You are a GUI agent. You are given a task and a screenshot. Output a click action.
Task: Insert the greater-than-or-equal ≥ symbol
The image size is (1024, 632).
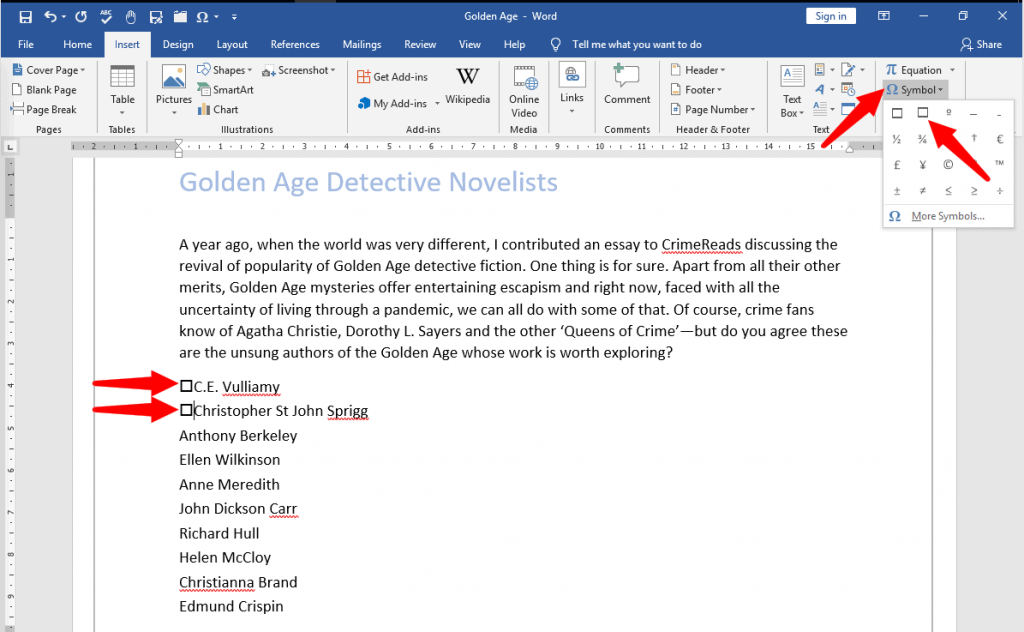974,191
